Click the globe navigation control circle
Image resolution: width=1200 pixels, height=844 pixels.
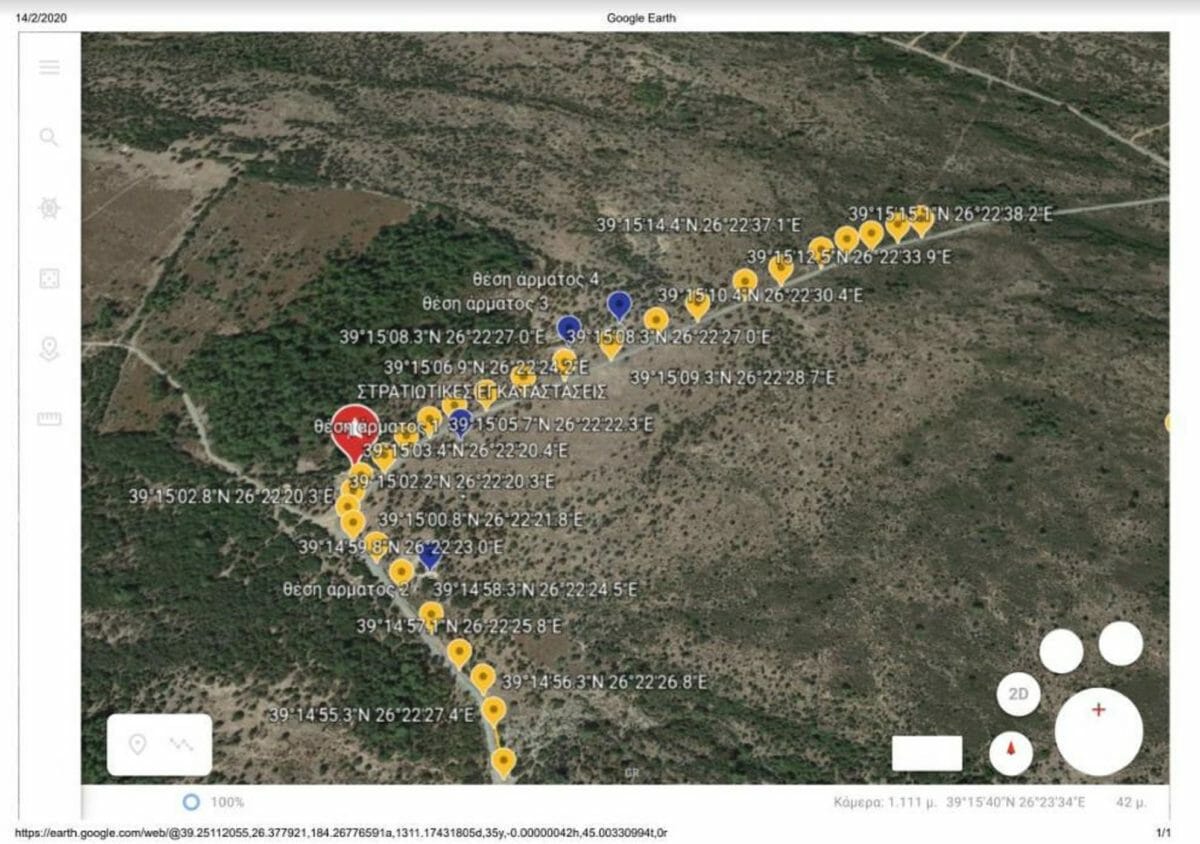coord(1099,731)
